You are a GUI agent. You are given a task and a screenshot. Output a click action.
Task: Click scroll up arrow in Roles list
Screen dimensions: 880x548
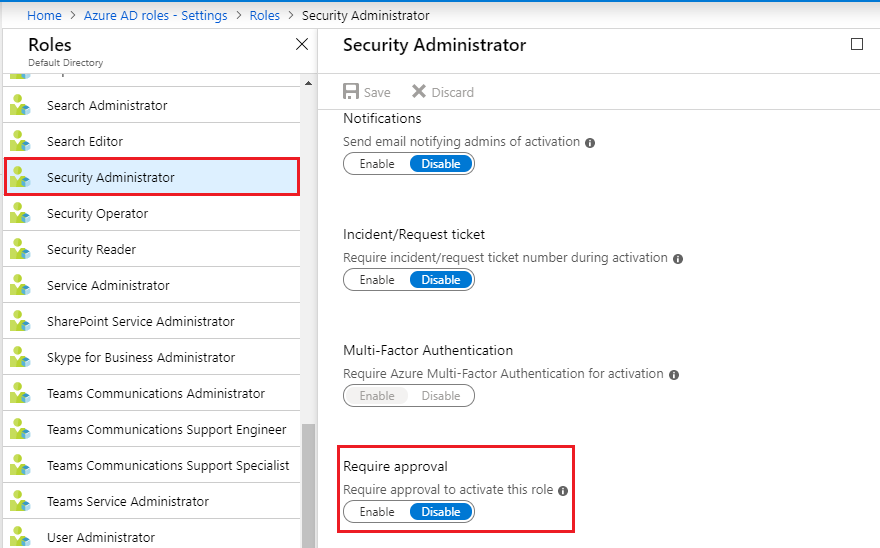pyautogui.click(x=308, y=83)
